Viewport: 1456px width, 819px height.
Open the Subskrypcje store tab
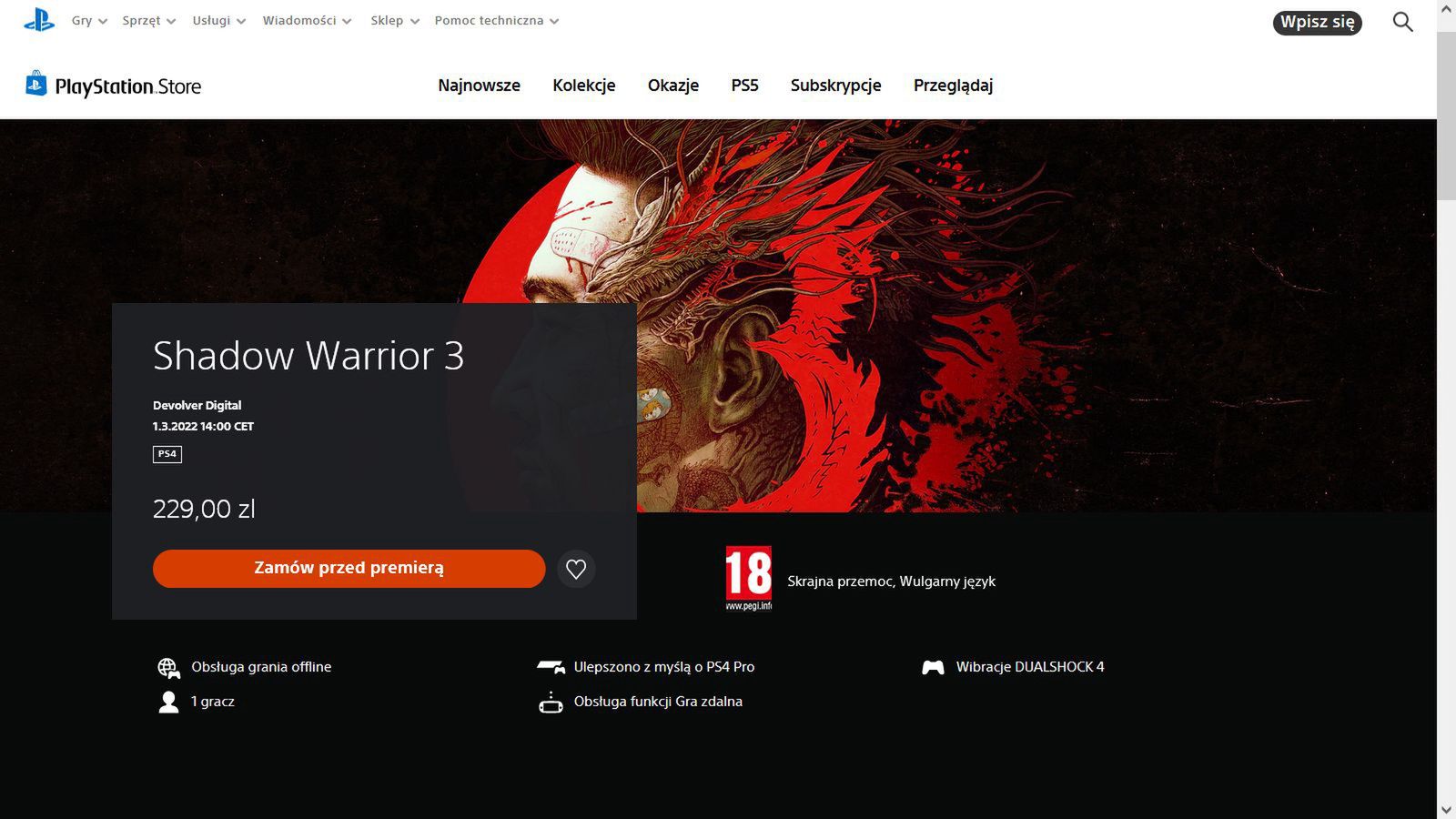click(x=835, y=86)
